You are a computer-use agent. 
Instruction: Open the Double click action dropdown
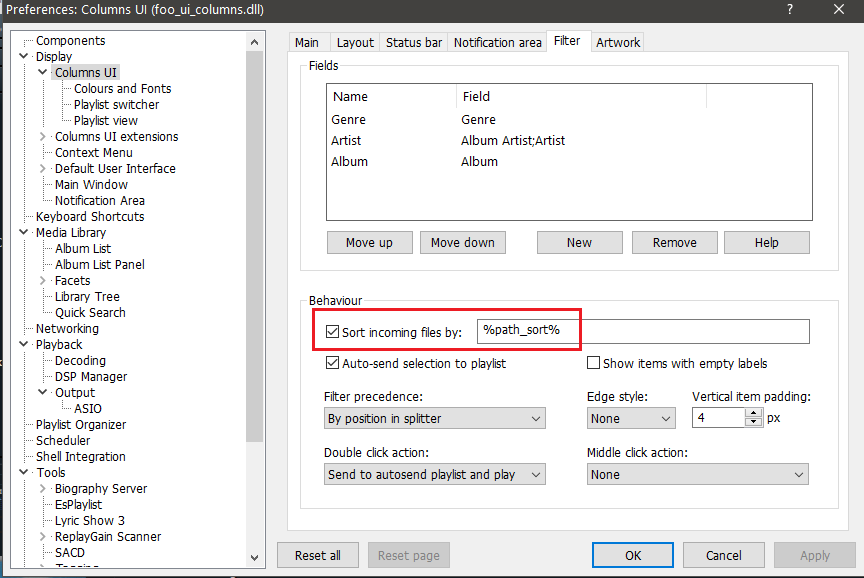tap(435, 474)
